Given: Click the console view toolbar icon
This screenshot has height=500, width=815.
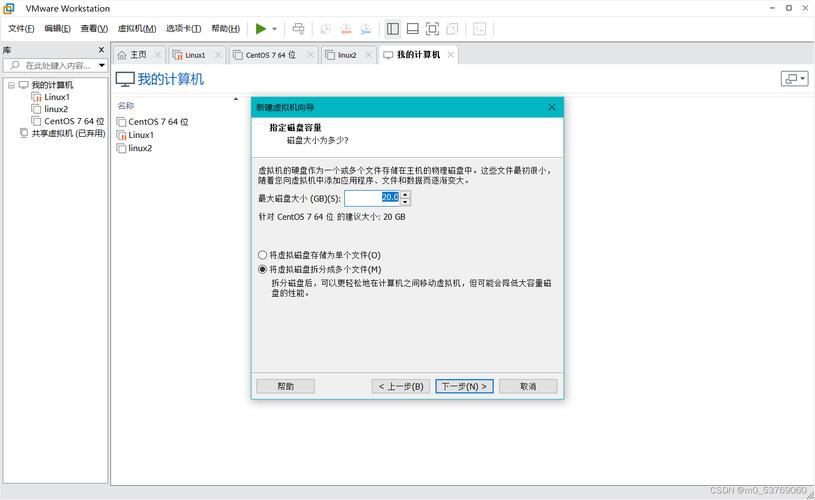Looking at the screenshot, I should tap(480, 29).
